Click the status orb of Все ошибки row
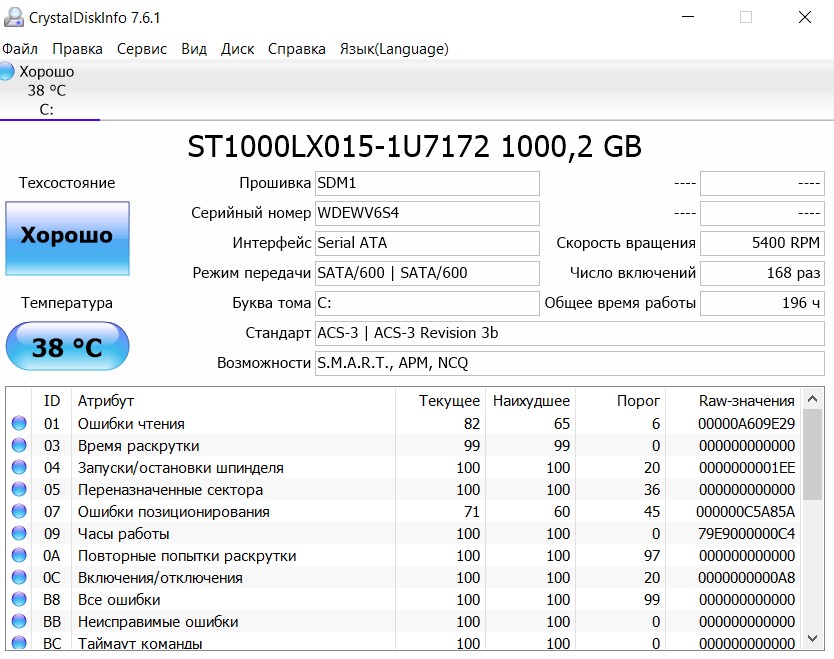Image resolution: width=834 pixels, height=659 pixels. [19, 599]
